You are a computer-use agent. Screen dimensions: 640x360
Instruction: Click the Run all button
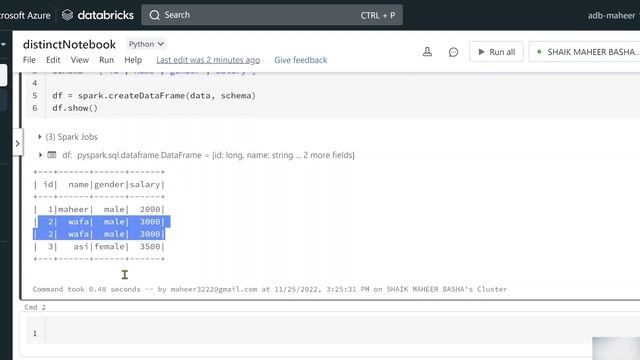coord(496,52)
